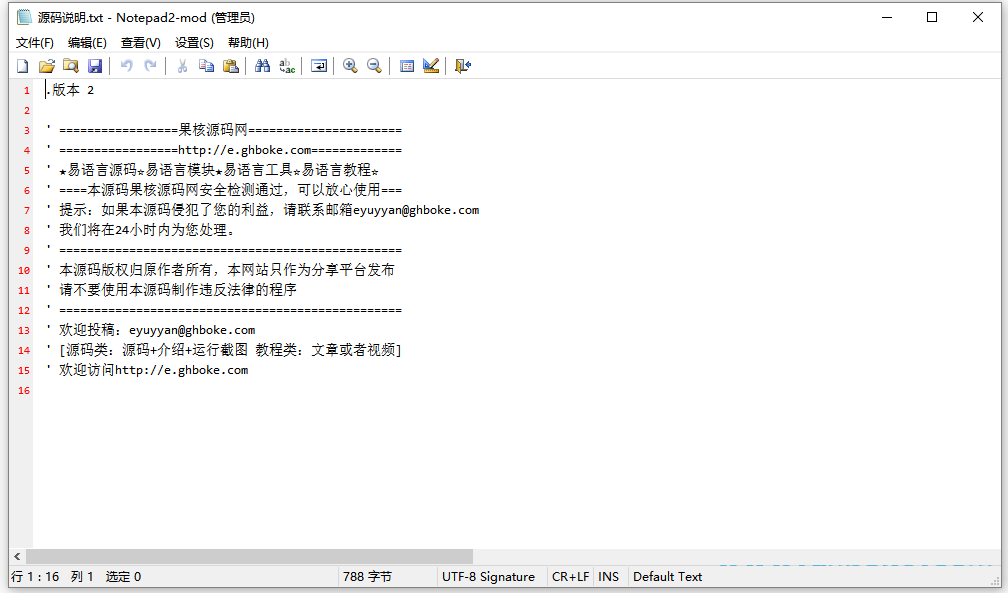Copy selected text with the Copy icon
This screenshot has width=1008, height=593.
(x=207, y=65)
